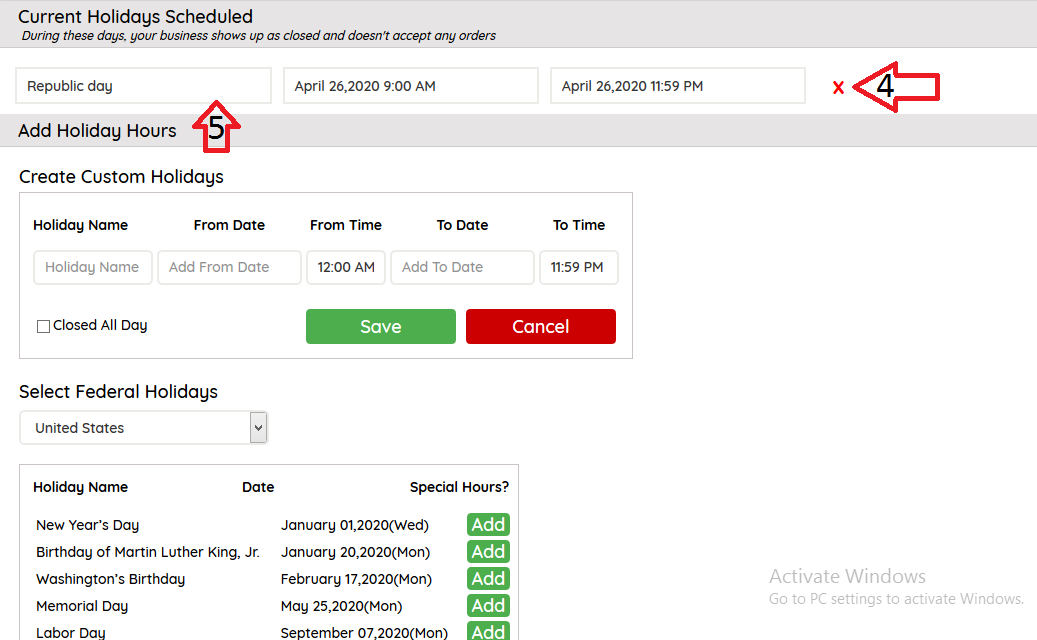Open the To Time 11:59 PM picker

click(x=578, y=267)
